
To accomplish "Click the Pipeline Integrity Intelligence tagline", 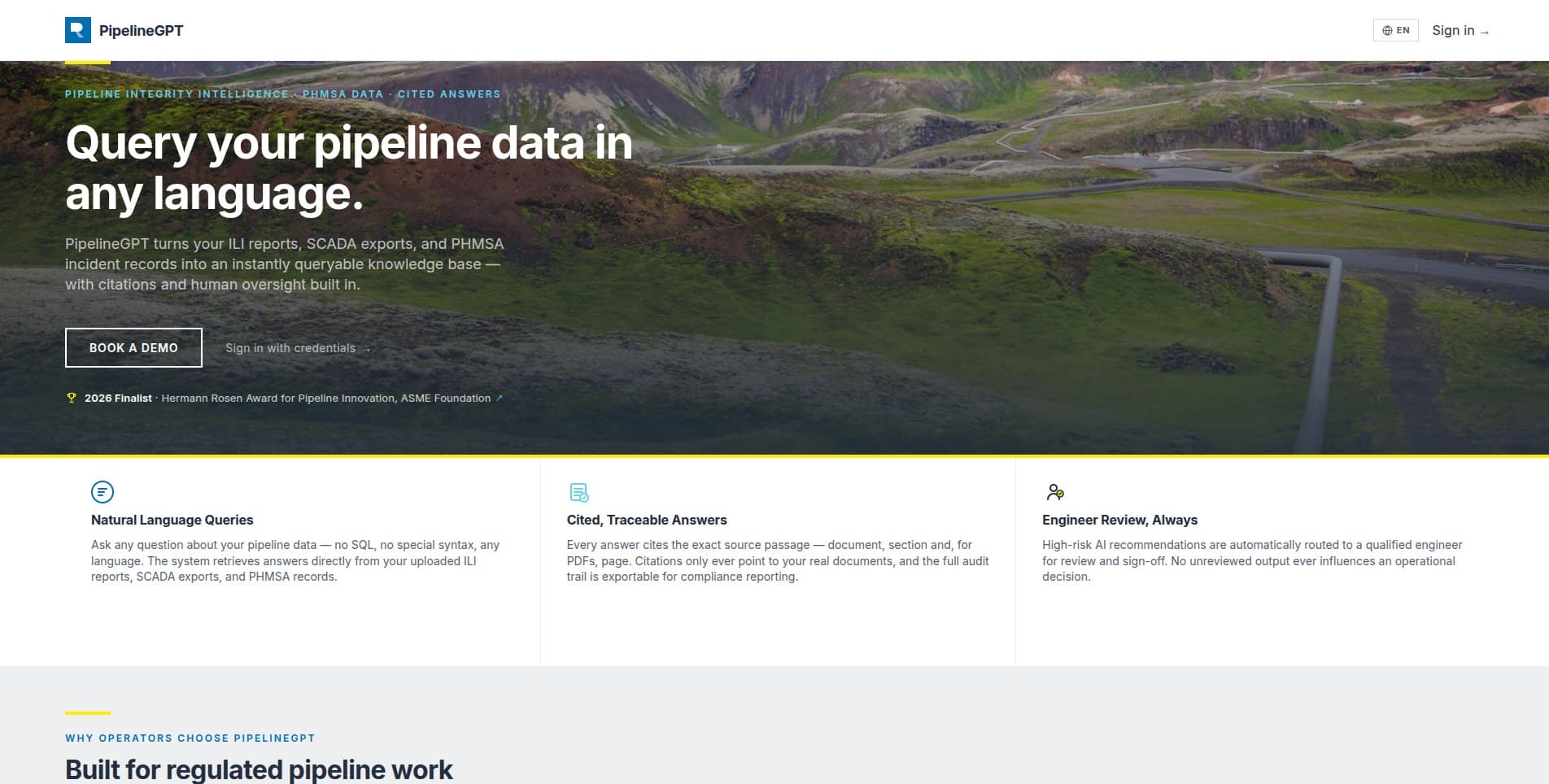I will pyautogui.click(x=283, y=94).
